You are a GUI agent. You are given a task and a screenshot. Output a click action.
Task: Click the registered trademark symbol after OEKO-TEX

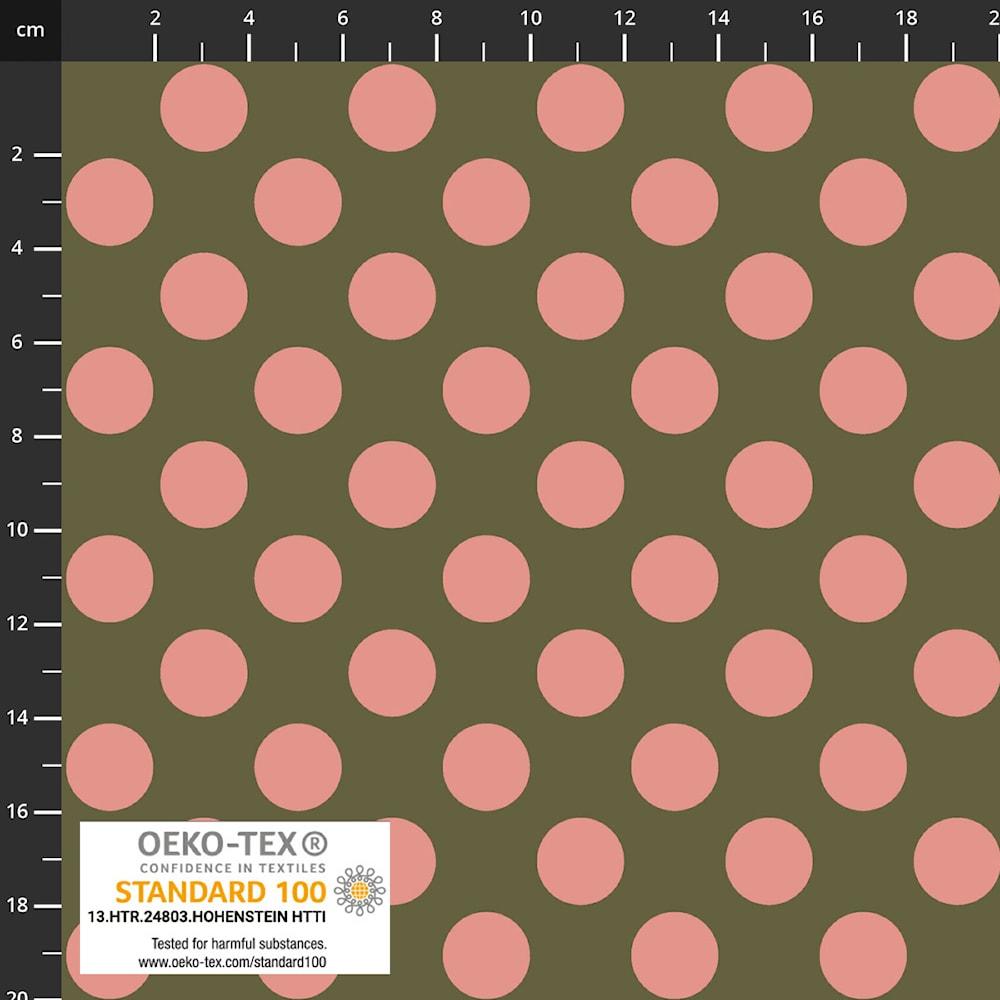point(314,844)
